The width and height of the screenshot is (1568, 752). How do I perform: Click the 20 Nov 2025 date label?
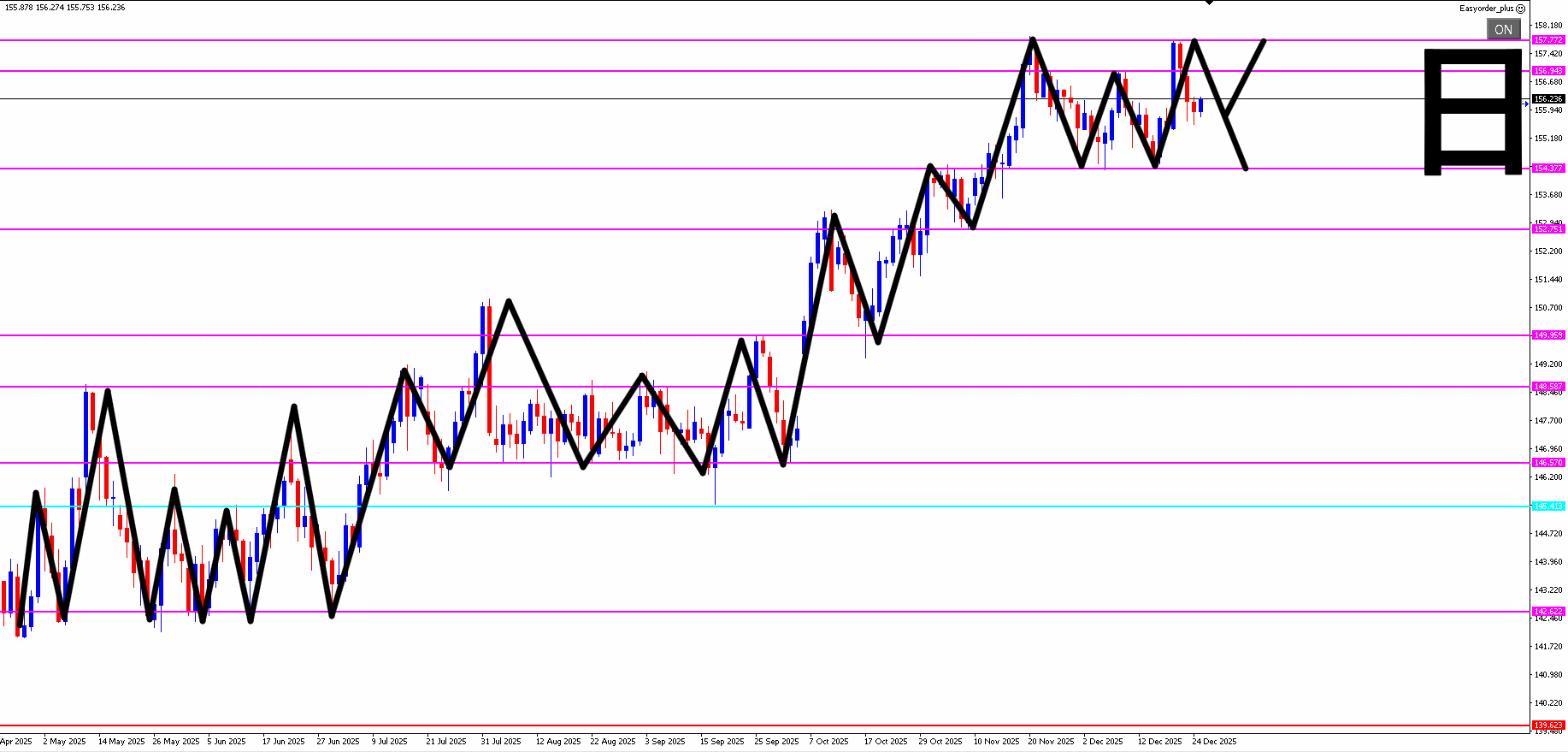[x=1051, y=742]
